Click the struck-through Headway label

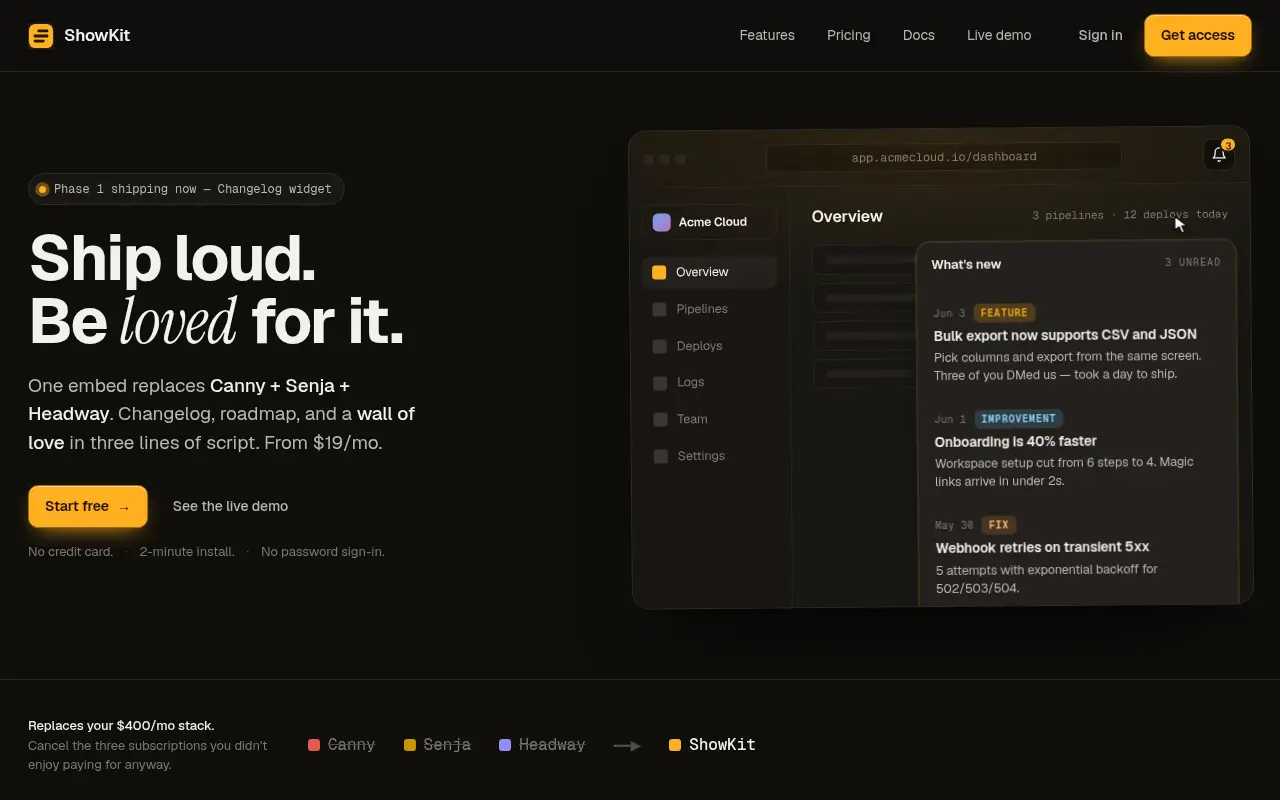(x=552, y=745)
